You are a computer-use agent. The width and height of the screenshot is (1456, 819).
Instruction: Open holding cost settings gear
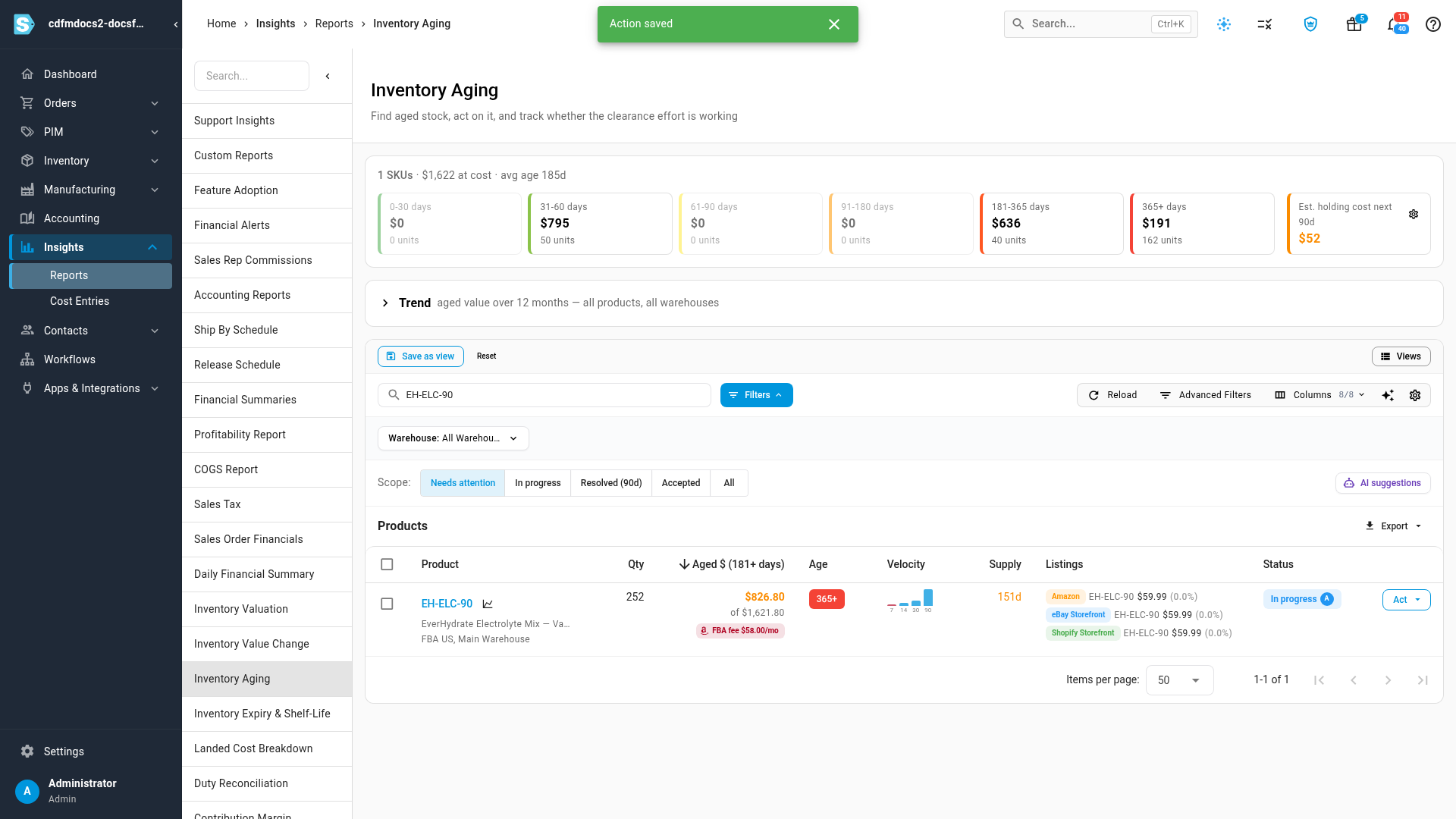[x=1414, y=215]
